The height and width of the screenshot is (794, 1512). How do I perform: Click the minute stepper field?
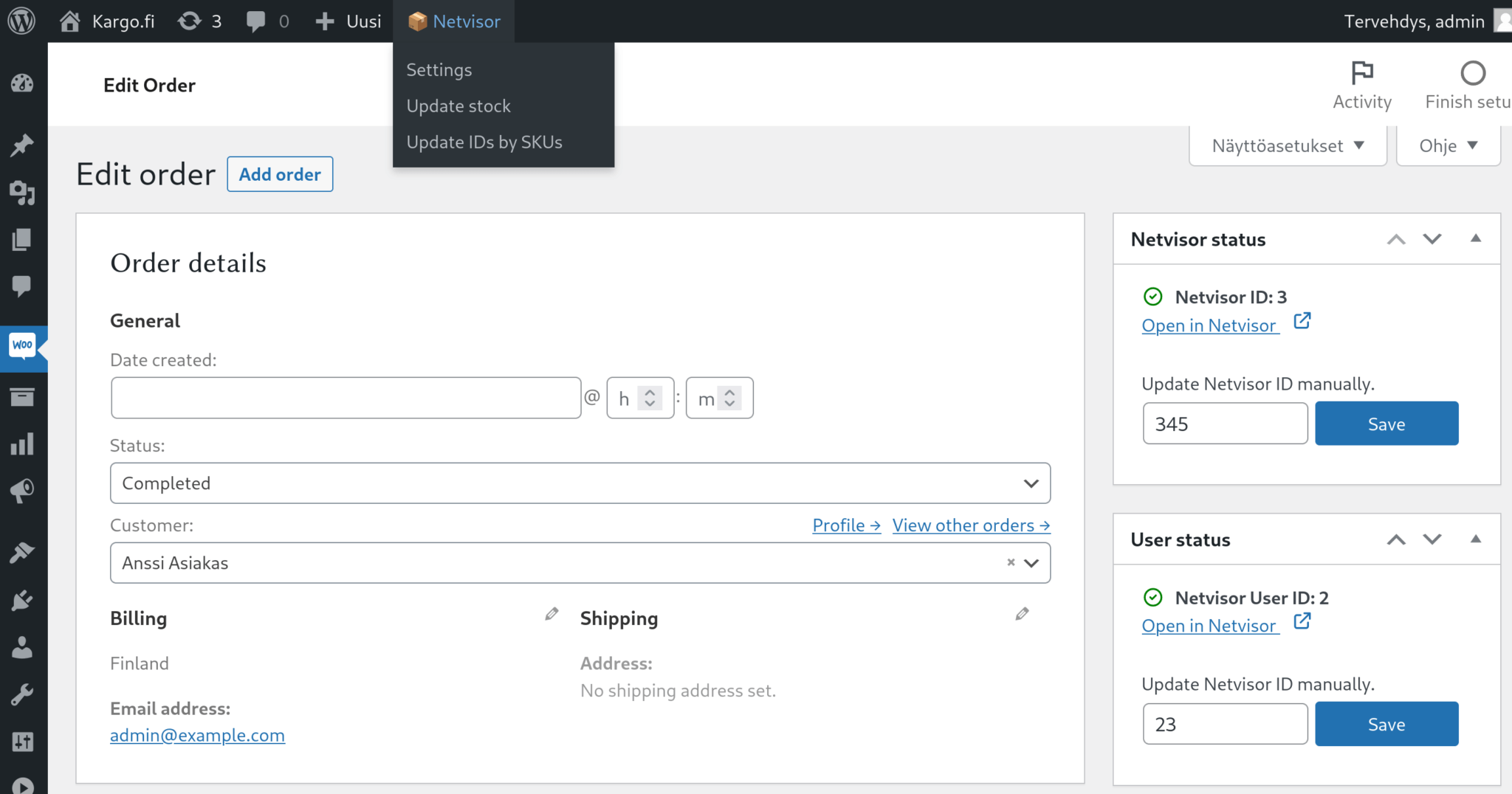719,398
